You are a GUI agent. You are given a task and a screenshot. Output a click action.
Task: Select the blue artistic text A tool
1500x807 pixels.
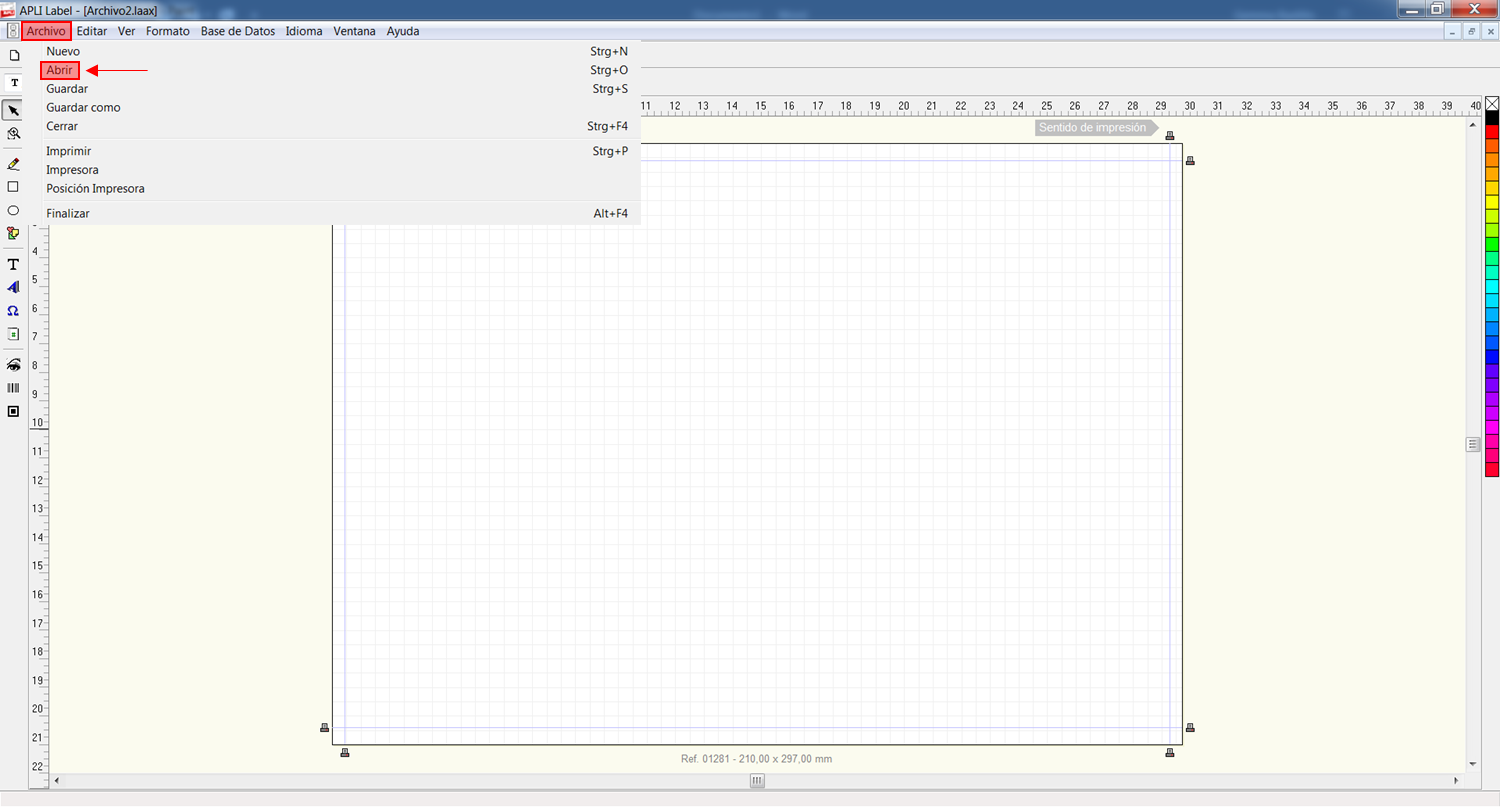[x=14, y=287]
